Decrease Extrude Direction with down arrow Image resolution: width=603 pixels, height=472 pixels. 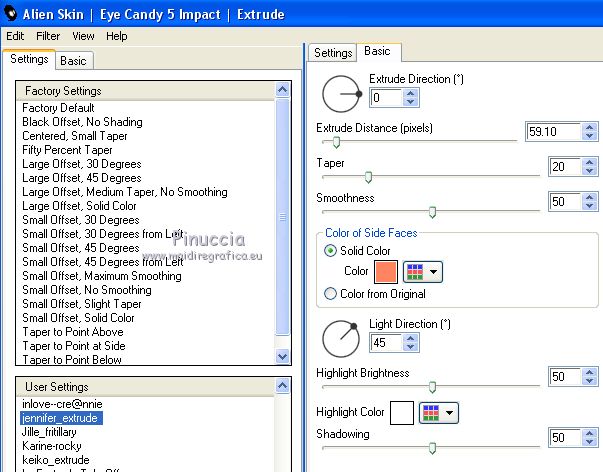[x=411, y=102]
